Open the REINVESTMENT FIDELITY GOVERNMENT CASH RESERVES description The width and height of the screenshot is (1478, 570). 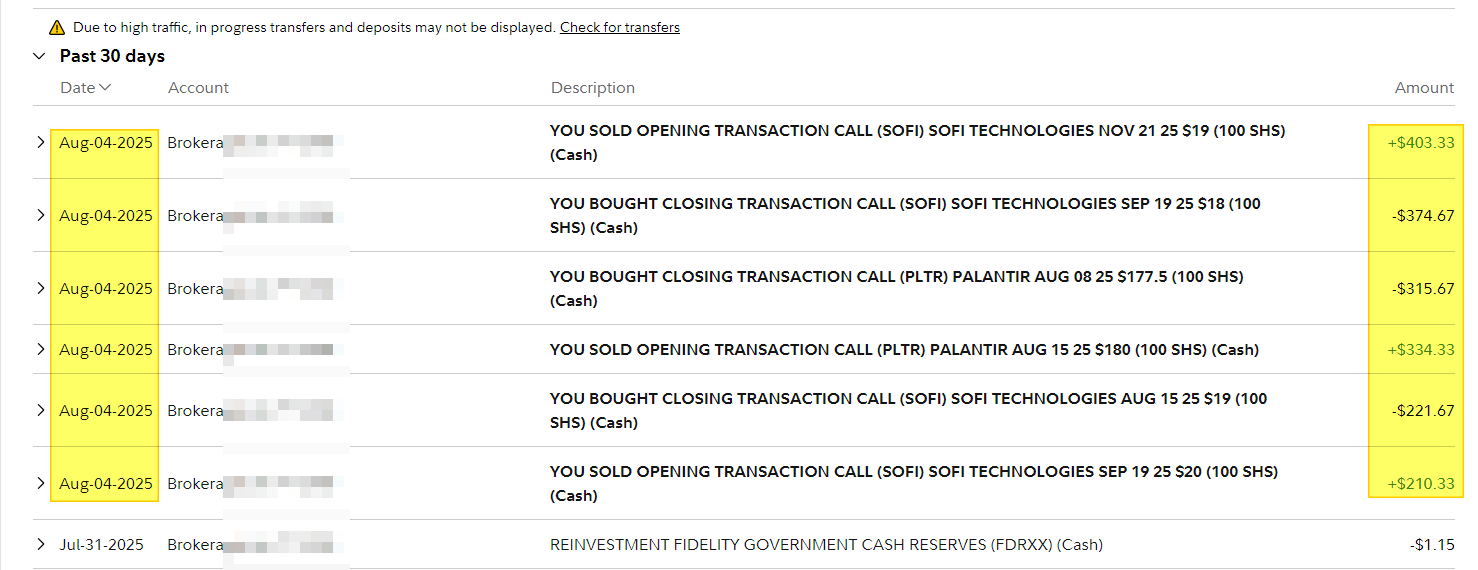[826, 545]
